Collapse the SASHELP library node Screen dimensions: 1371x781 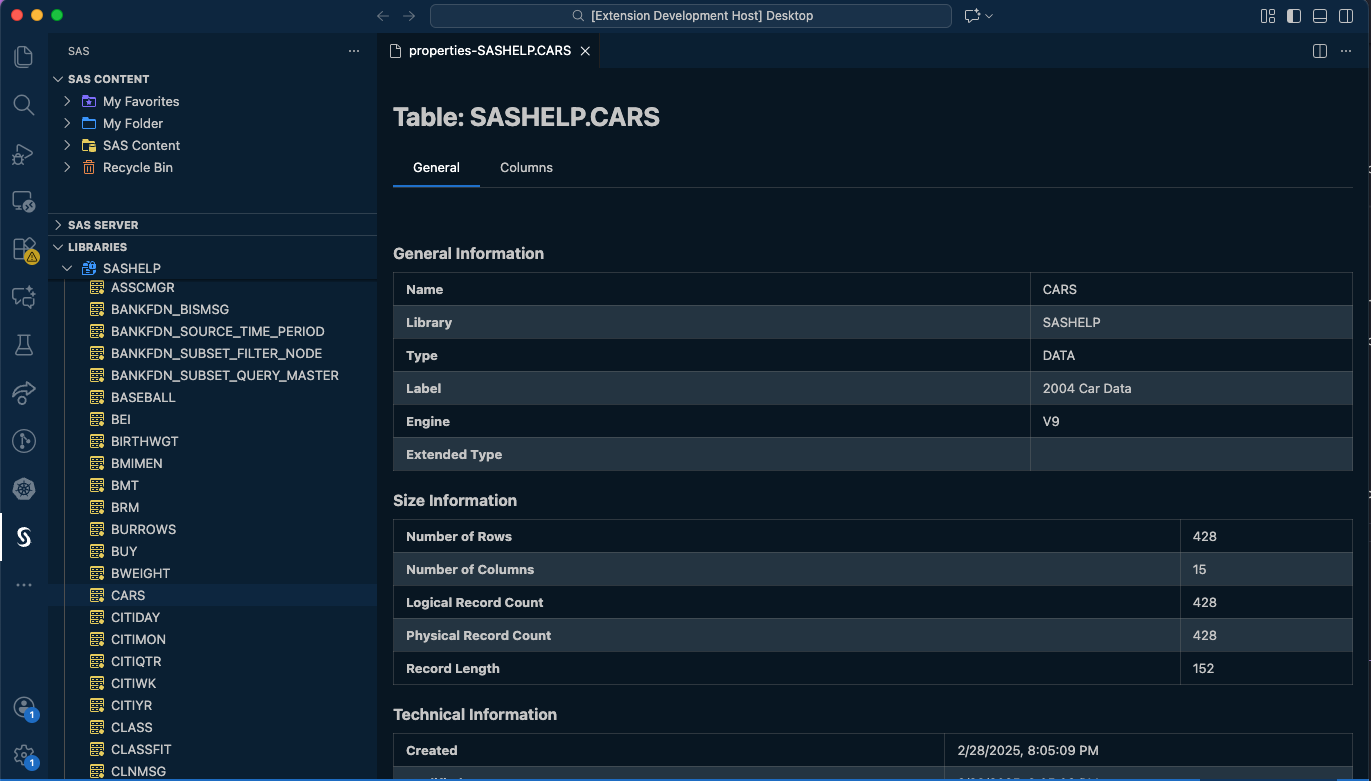pos(67,268)
